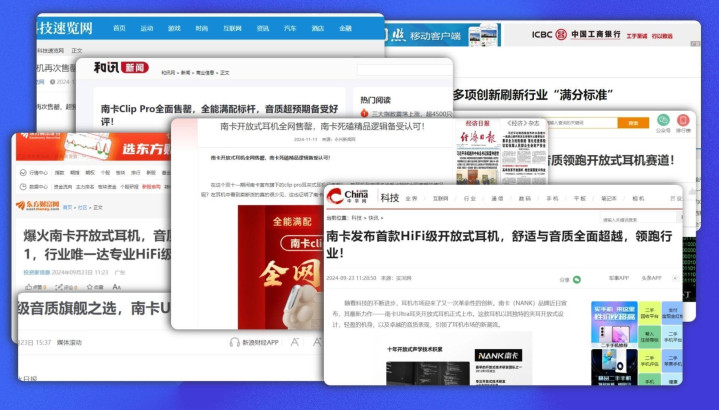Open 平板 in the 中华网 nav
The width and height of the screenshot is (719, 410).
click(x=580, y=199)
